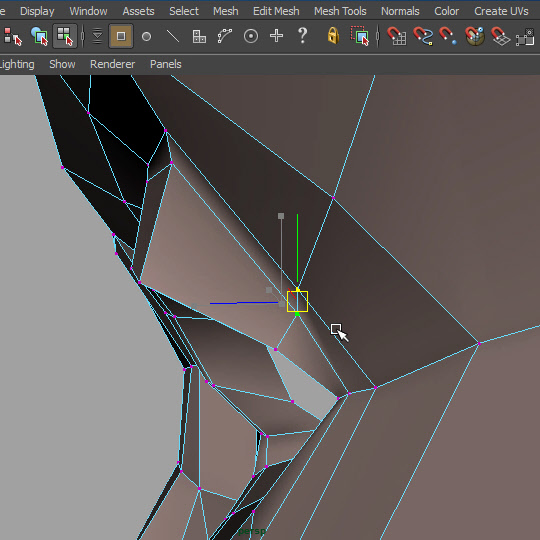Open the Color menu
Image resolution: width=540 pixels, height=540 pixels.
(x=447, y=11)
